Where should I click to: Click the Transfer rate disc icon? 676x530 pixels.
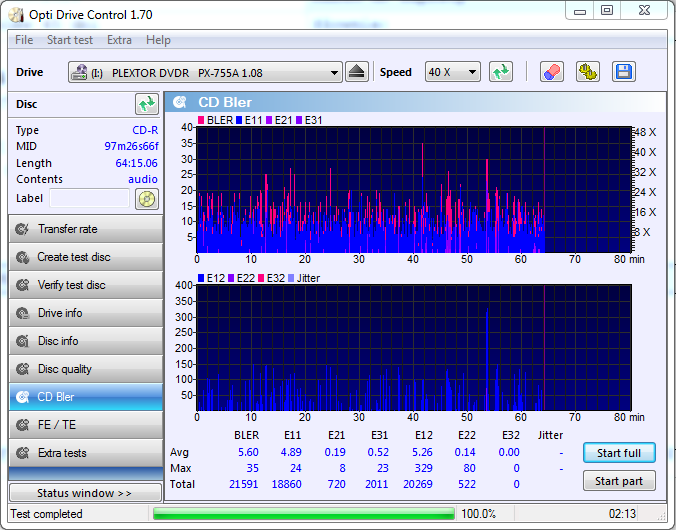click(x=22, y=229)
